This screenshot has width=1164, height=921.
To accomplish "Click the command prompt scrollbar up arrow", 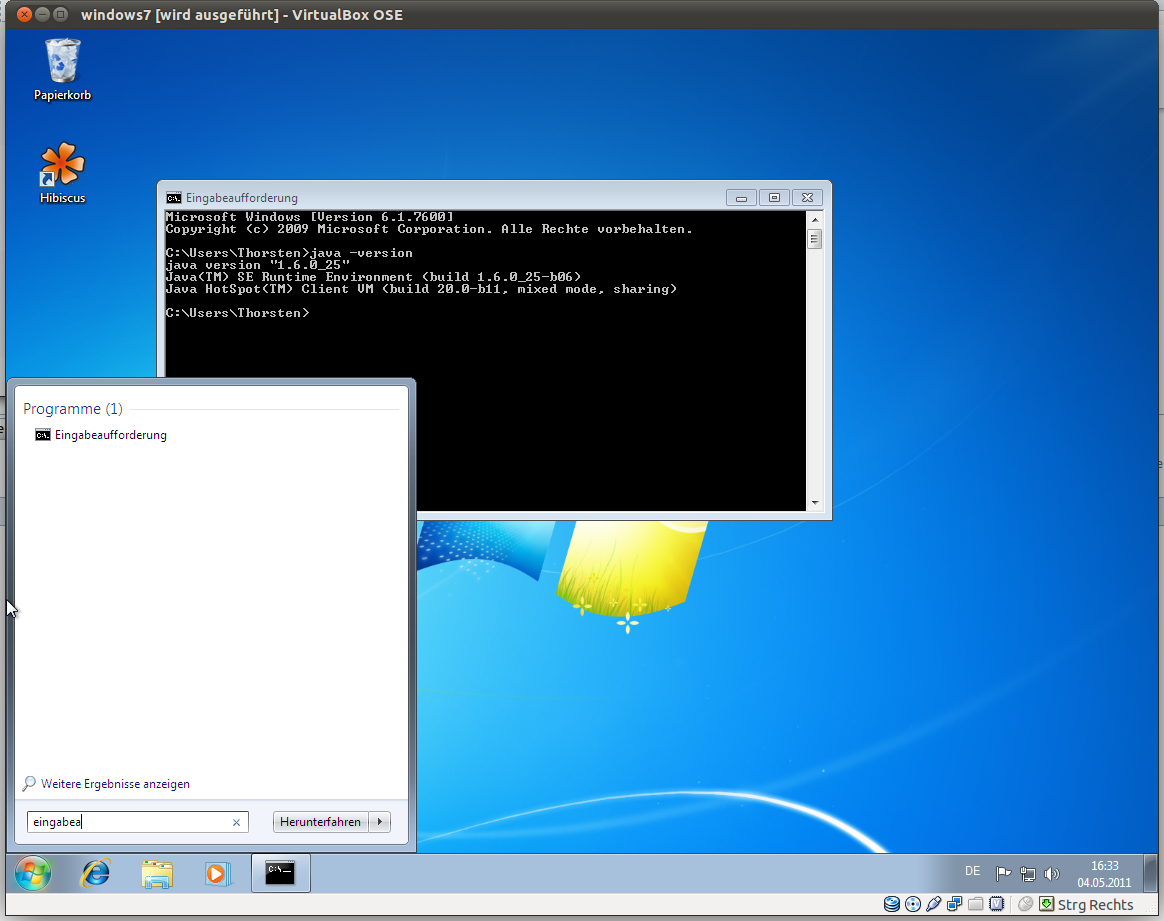I will tap(814, 220).
